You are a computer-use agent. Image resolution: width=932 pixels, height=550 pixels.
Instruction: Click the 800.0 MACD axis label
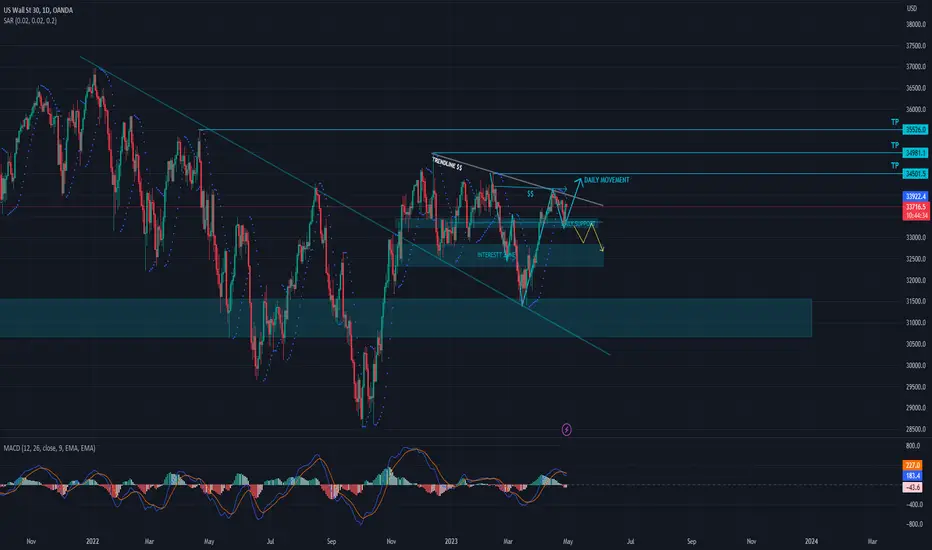[914, 445]
